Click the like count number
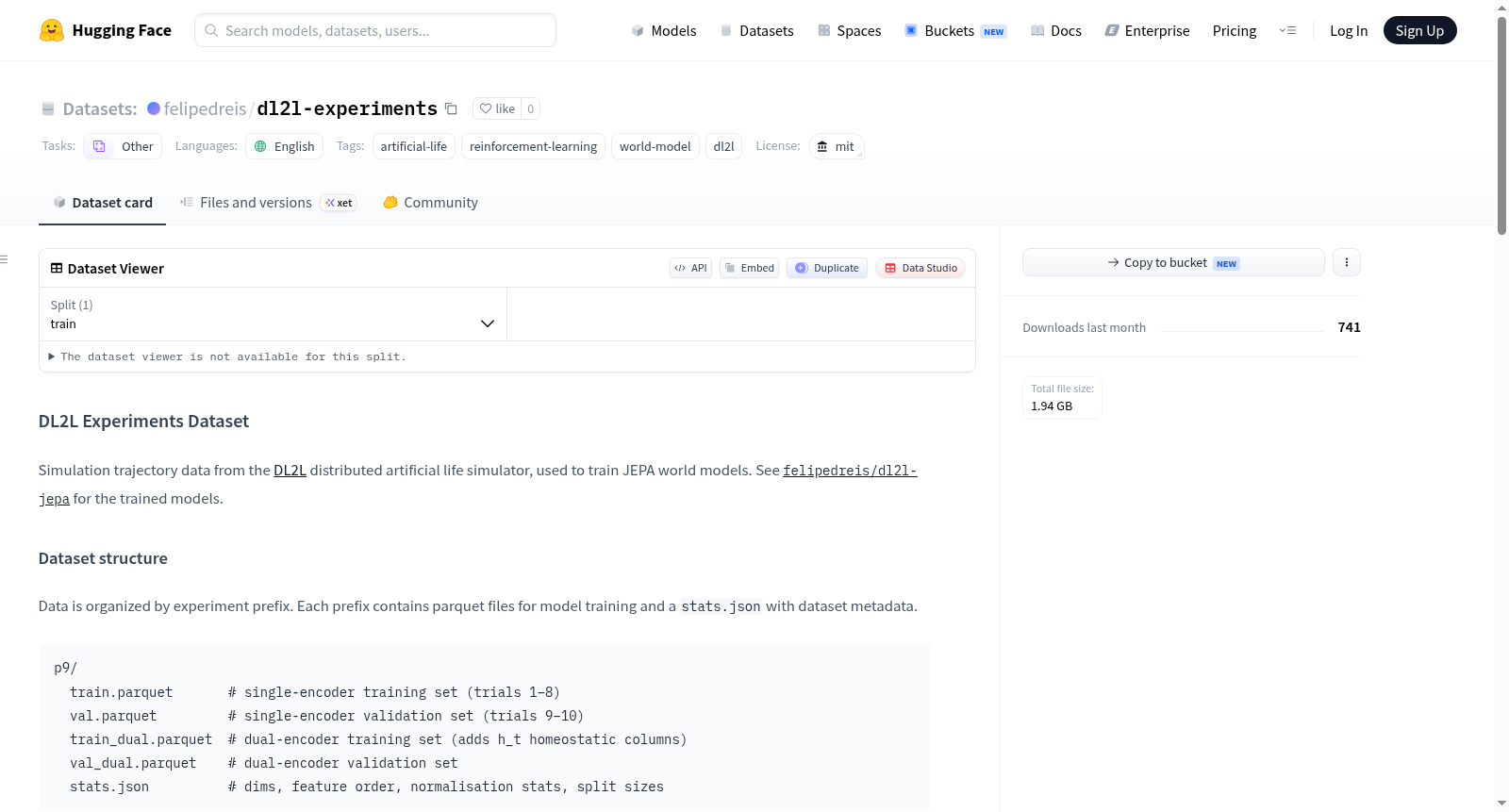The height and width of the screenshot is (812, 1509). pyautogui.click(x=531, y=108)
